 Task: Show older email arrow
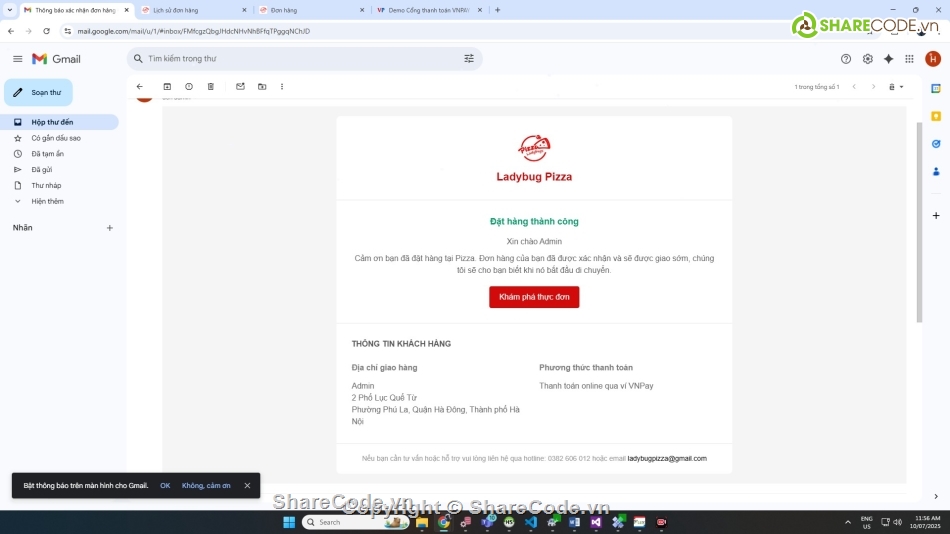pyautogui.click(x=874, y=87)
